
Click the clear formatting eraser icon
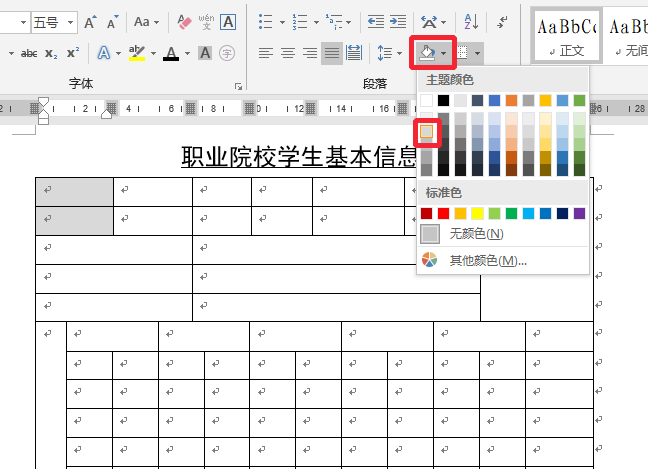184,21
